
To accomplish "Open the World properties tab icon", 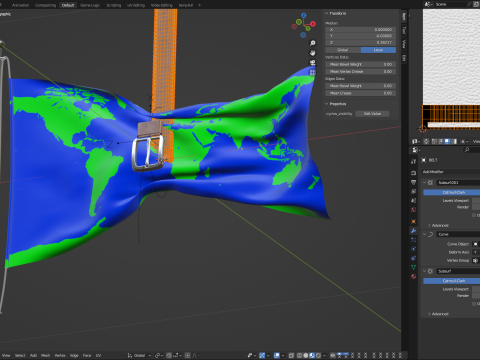I will click(x=414, y=210).
